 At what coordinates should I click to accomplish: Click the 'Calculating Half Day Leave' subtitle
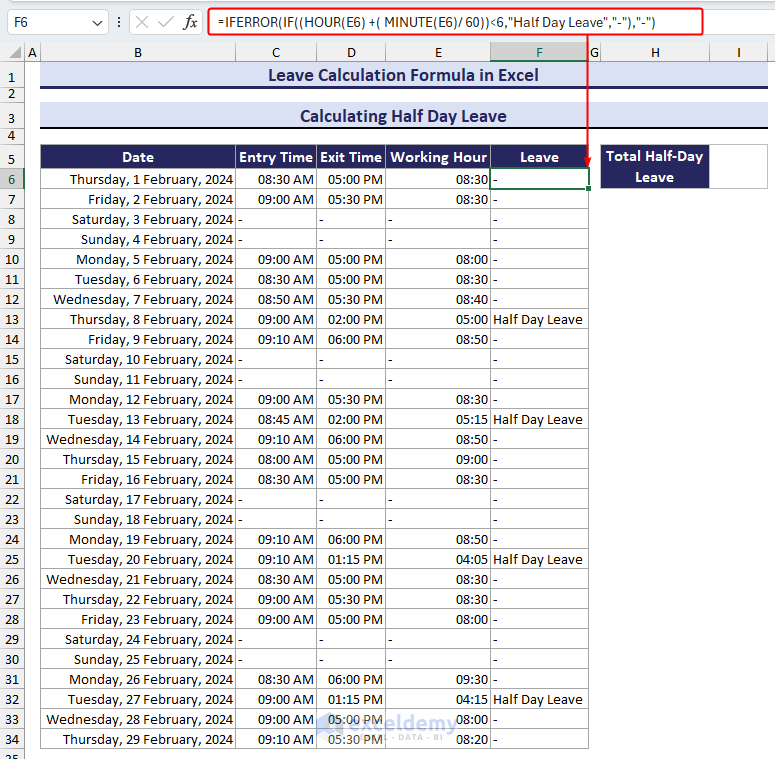point(403,116)
